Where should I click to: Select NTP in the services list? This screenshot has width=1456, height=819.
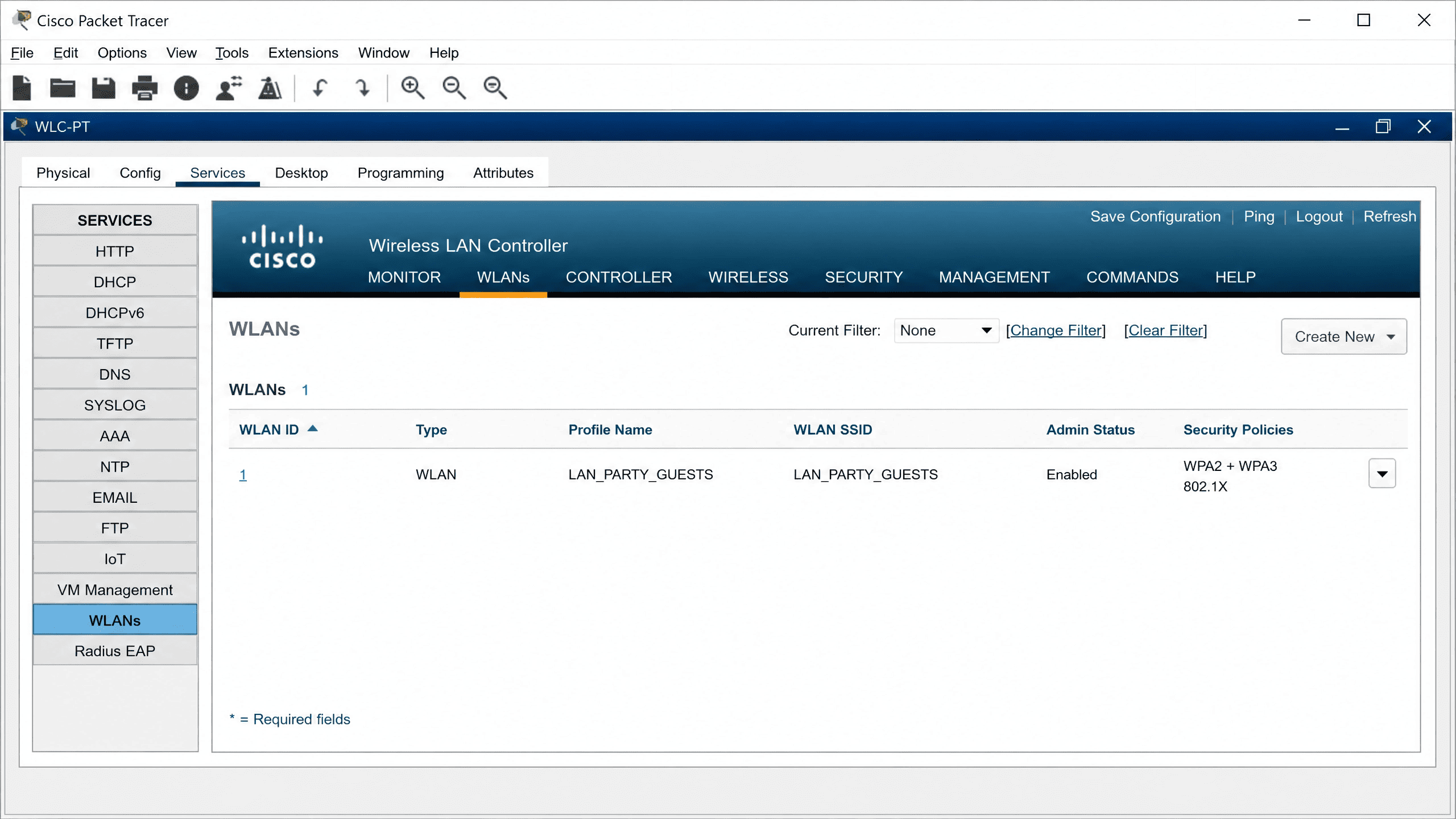click(x=115, y=467)
